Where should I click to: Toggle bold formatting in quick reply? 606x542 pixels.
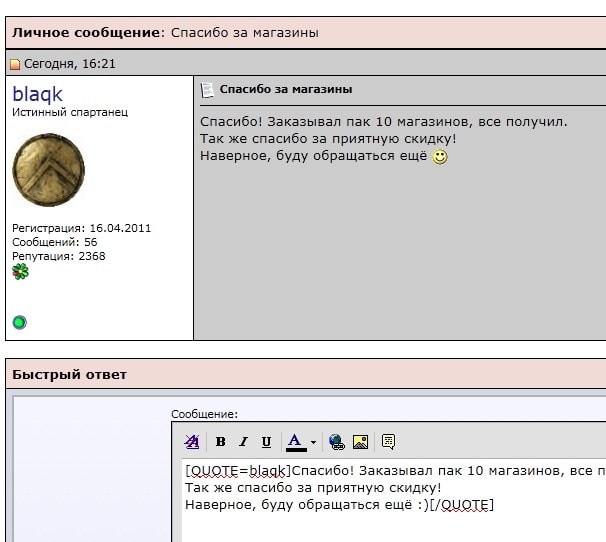[x=220, y=441]
